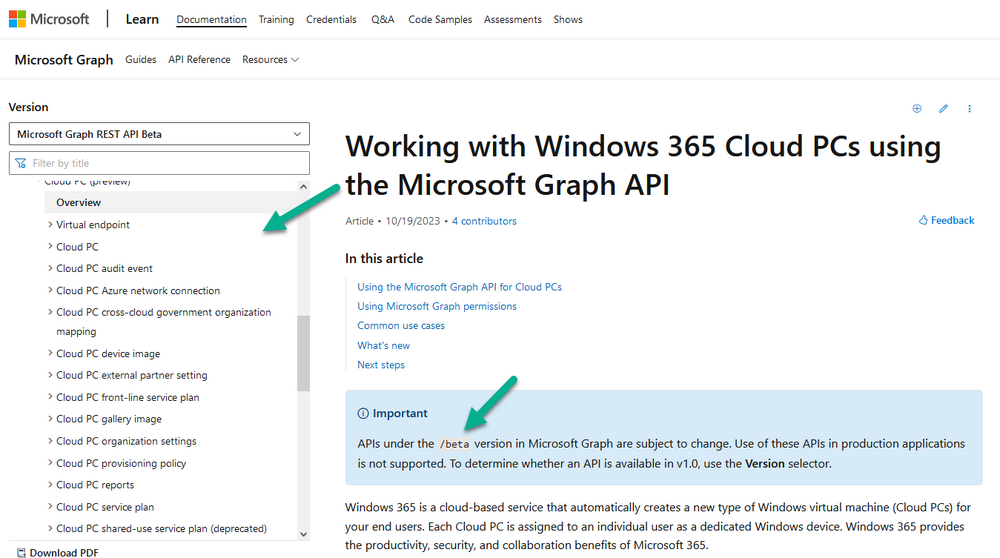Screen dimensions: 1000x558
Task: Expand Cloud PC Azure network connection
Action: tap(50, 290)
